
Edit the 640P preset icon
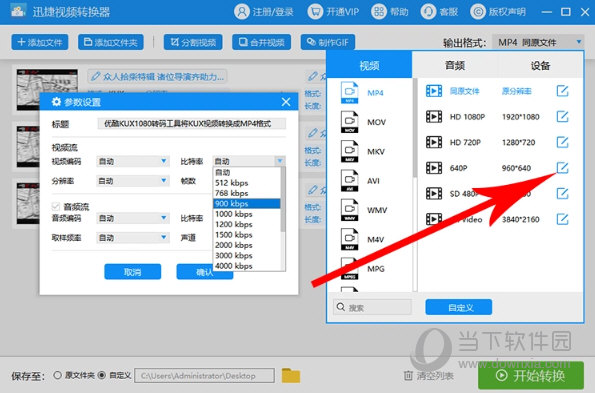(x=562, y=168)
